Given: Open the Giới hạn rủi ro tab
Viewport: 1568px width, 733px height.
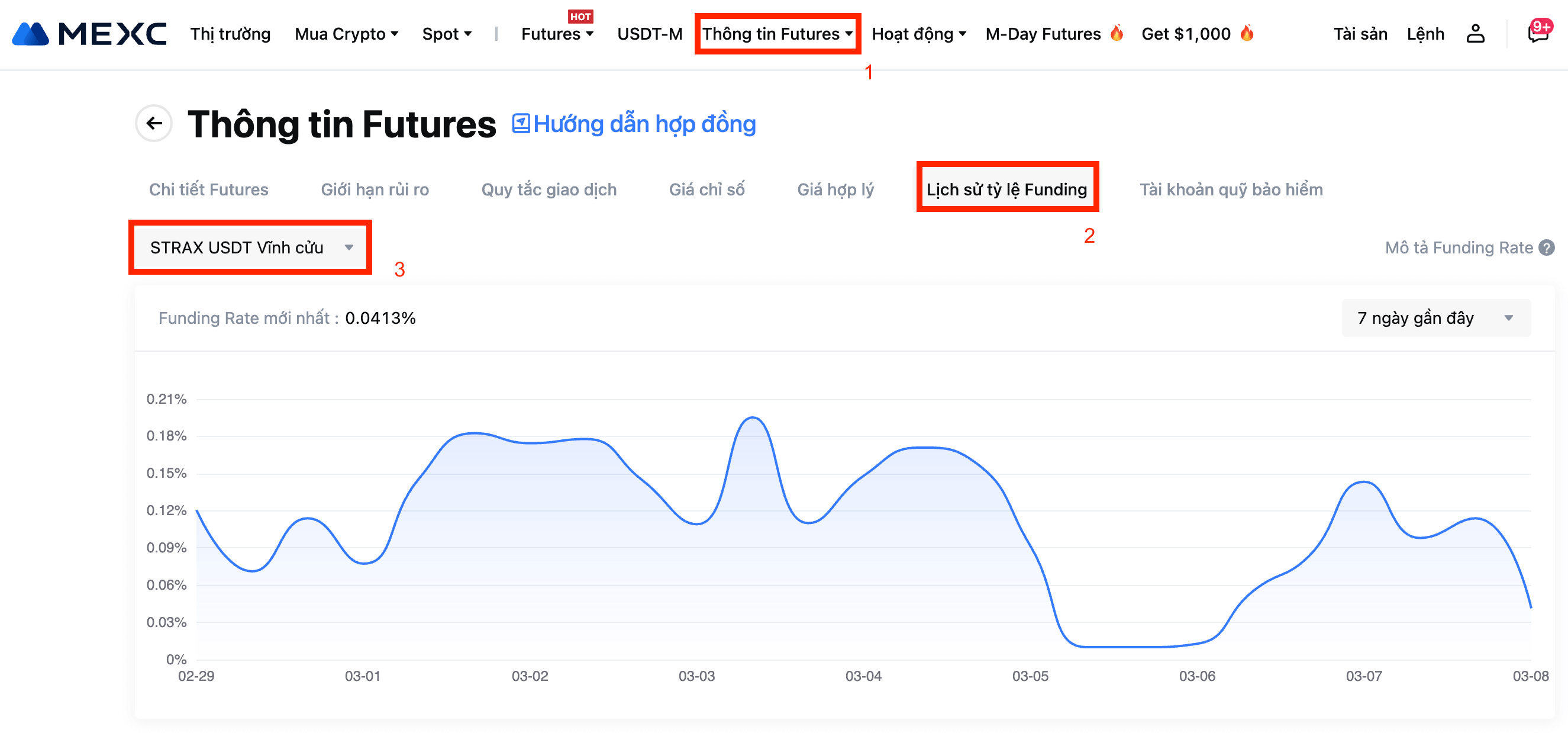Looking at the screenshot, I should (x=375, y=189).
